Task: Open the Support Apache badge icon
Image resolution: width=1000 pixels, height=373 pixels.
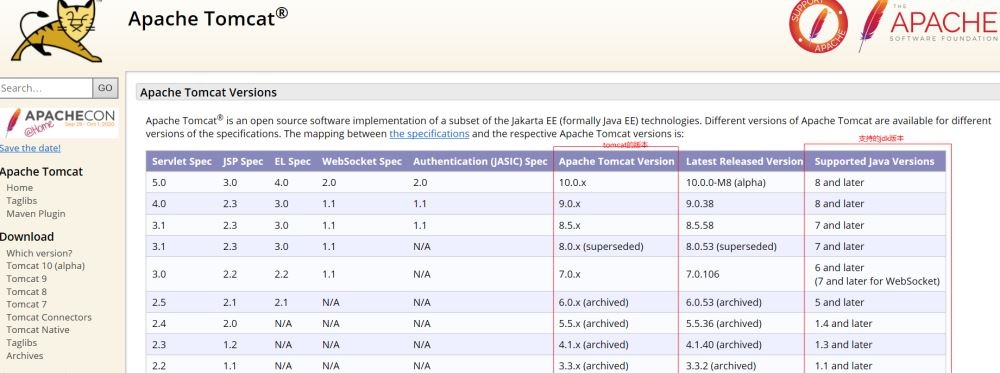Action: click(818, 25)
